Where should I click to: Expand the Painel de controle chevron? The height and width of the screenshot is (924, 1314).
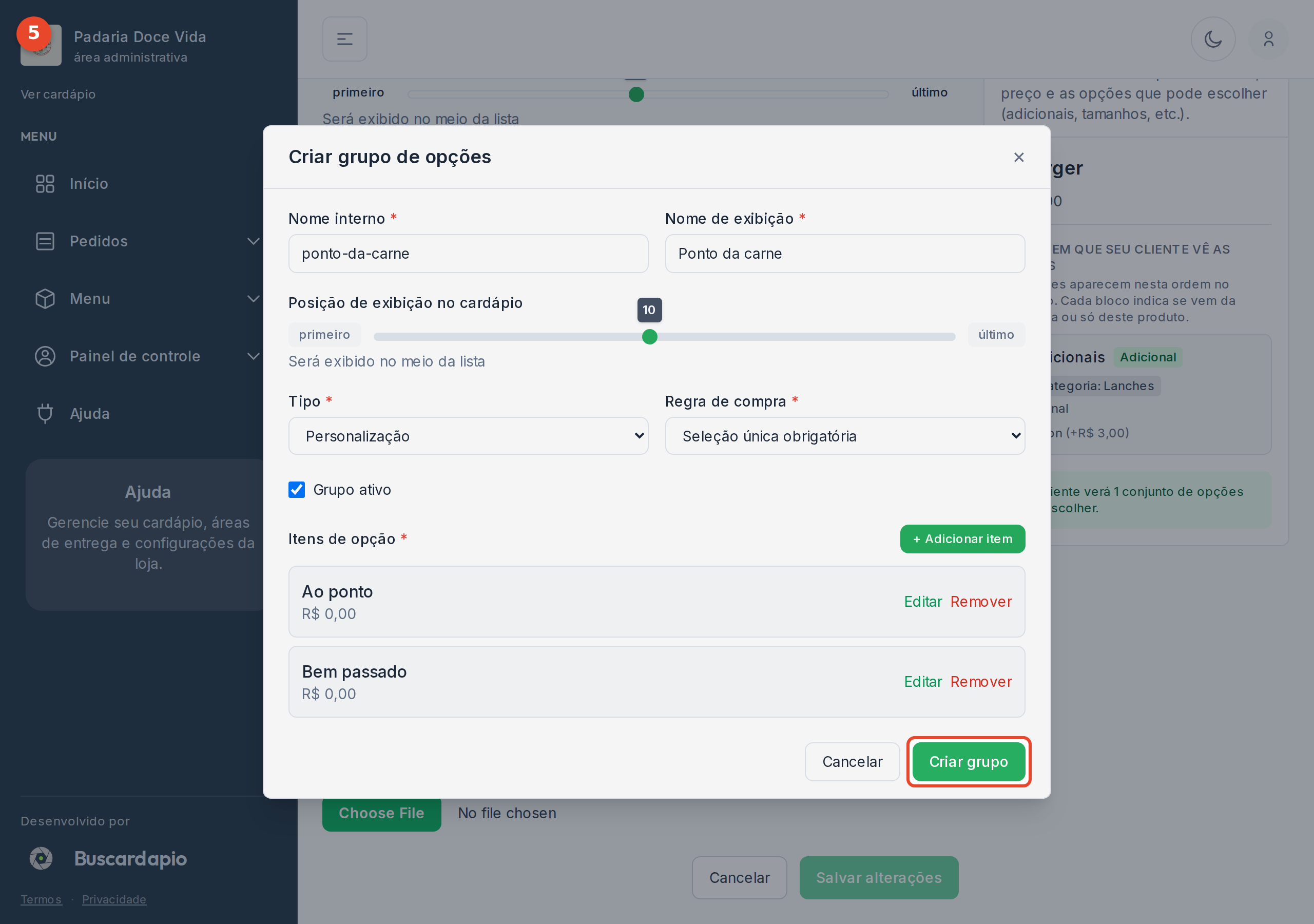tap(253, 356)
